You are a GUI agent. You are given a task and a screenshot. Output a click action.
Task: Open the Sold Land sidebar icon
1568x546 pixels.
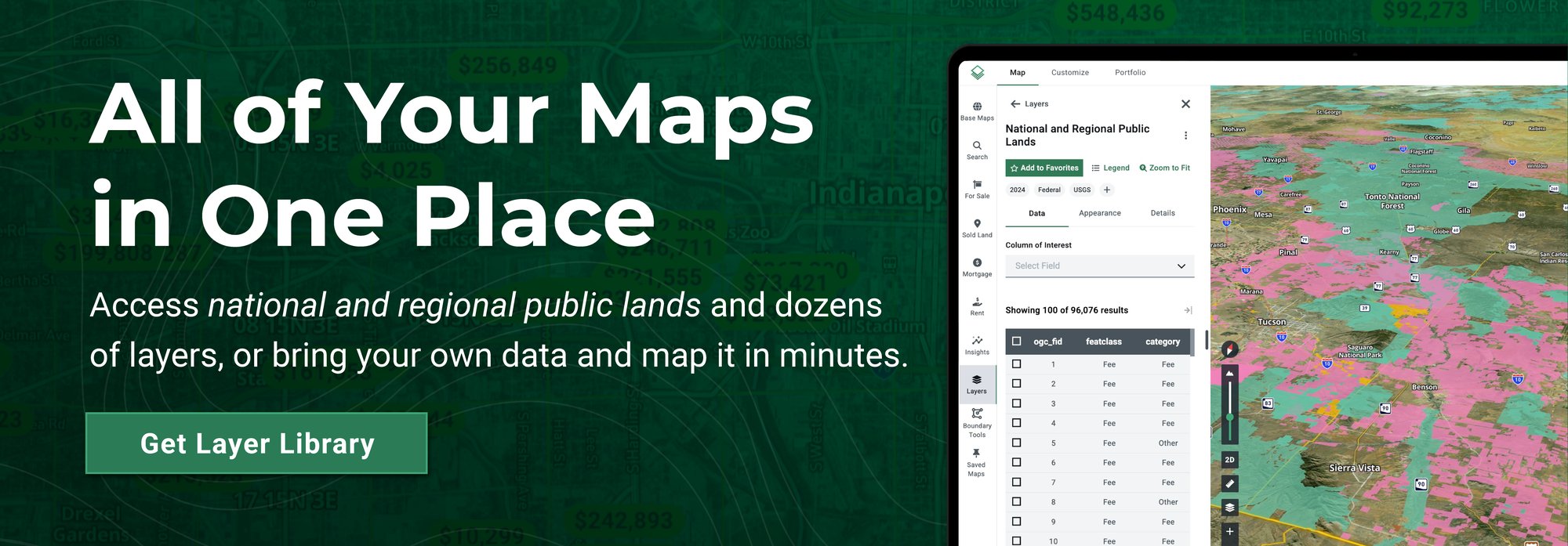point(977,228)
